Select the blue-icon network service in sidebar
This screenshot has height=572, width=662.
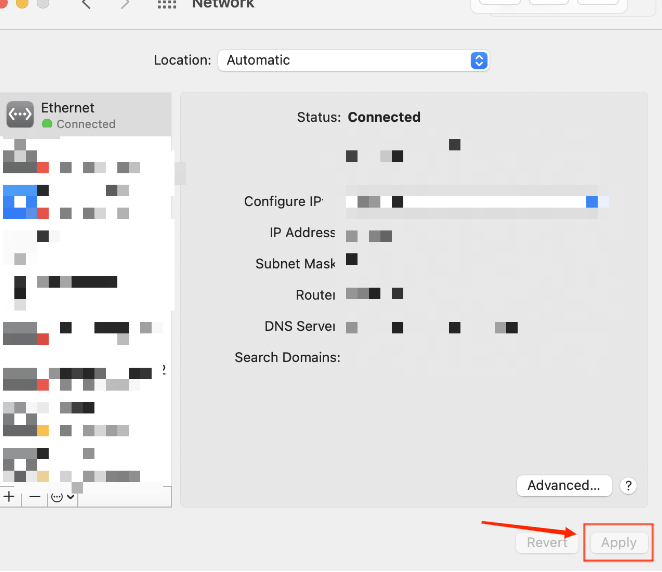pyautogui.click(x=86, y=202)
